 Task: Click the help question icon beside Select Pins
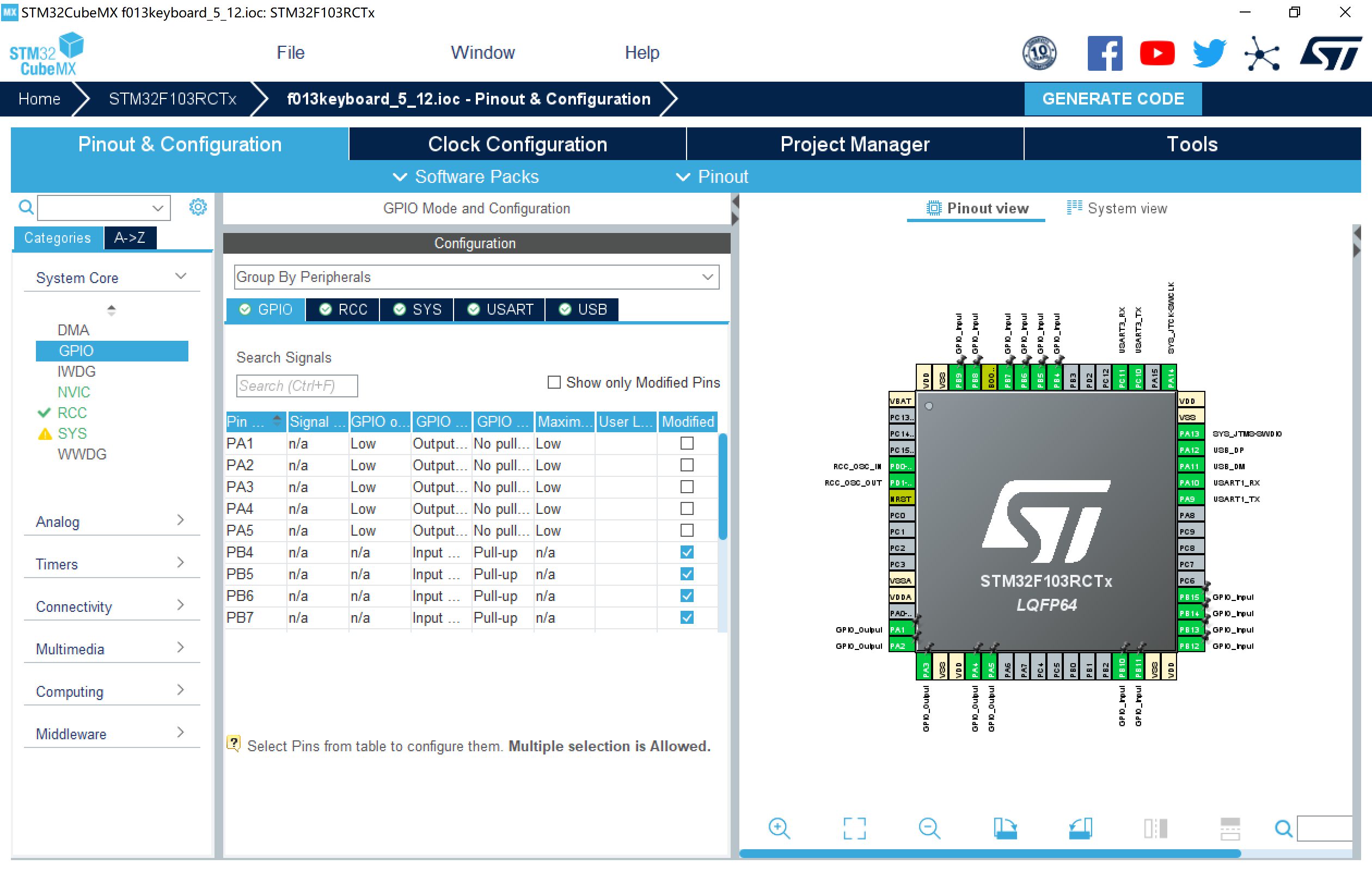coord(234,743)
